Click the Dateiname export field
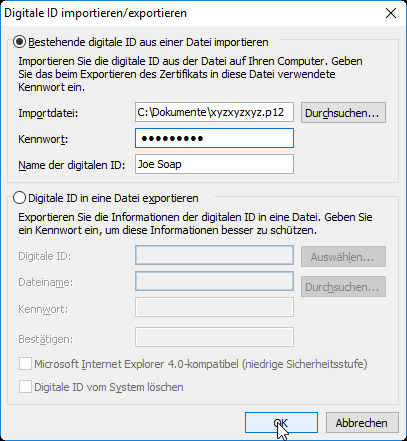Image resolution: width=407 pixels, height=441 pixels. [x=214, y=281]
